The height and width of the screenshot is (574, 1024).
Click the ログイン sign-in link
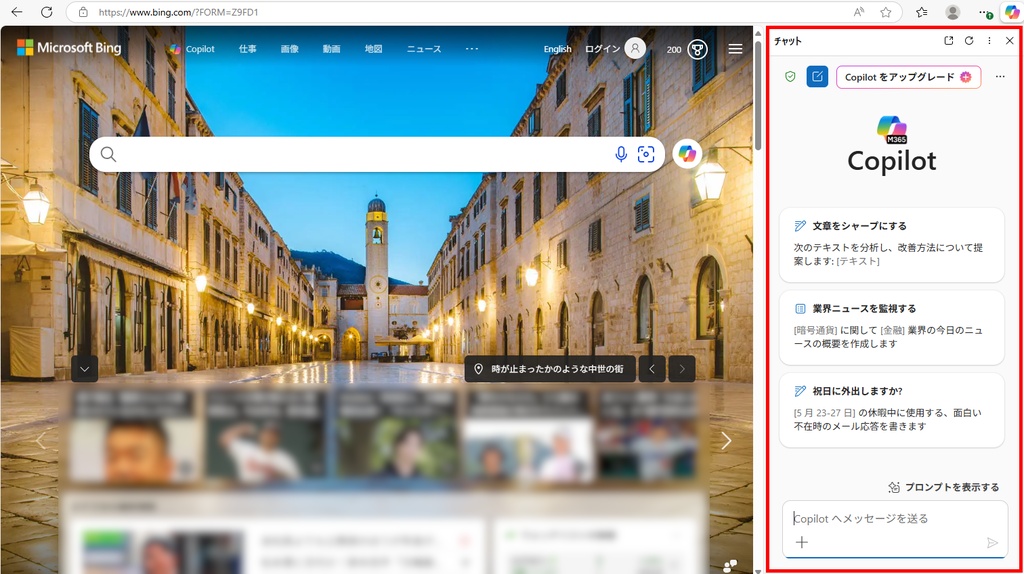click(x=602, y=49)
